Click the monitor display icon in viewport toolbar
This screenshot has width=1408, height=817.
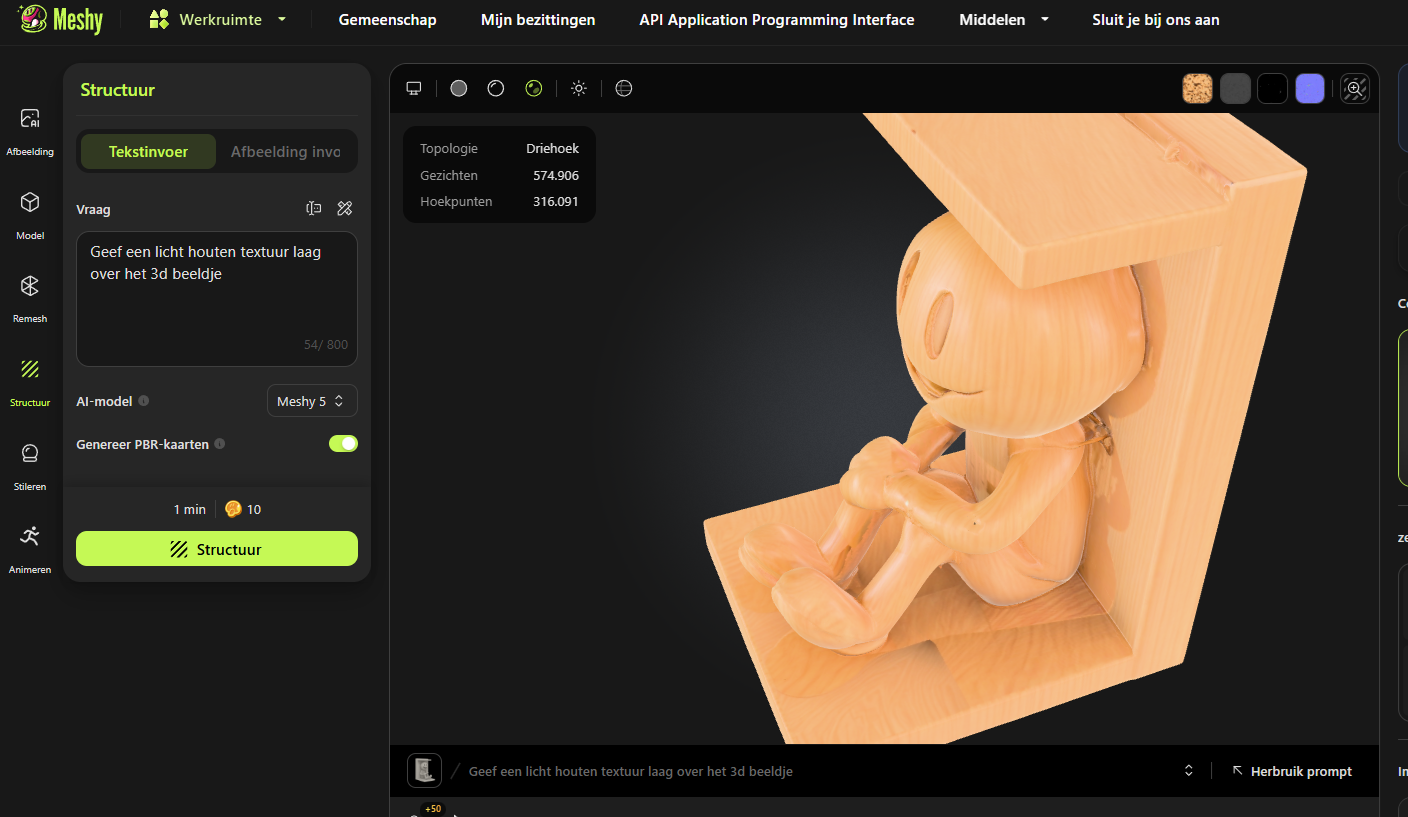tap(414, 88)
